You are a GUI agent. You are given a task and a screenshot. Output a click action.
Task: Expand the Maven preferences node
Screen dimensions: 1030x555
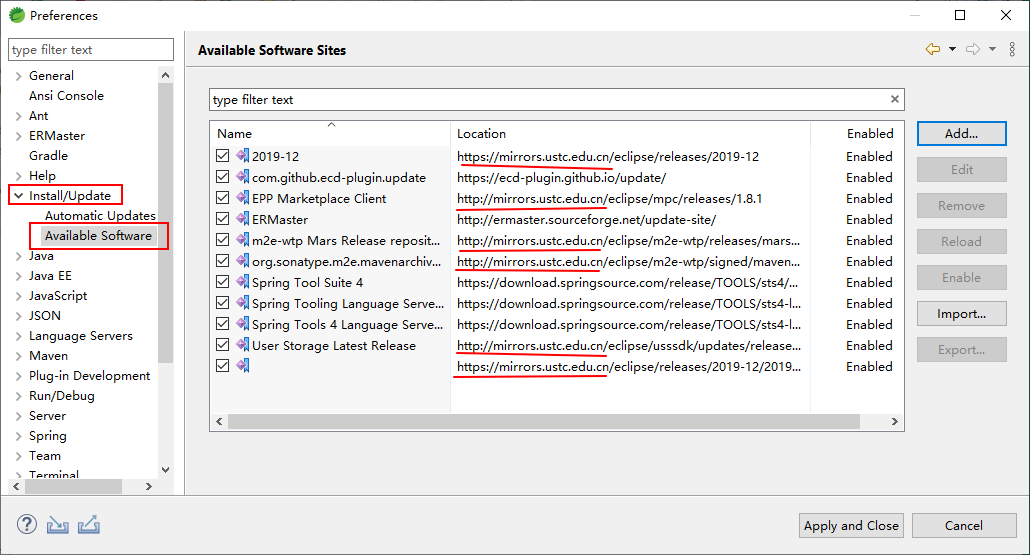(x=18, y=356)
